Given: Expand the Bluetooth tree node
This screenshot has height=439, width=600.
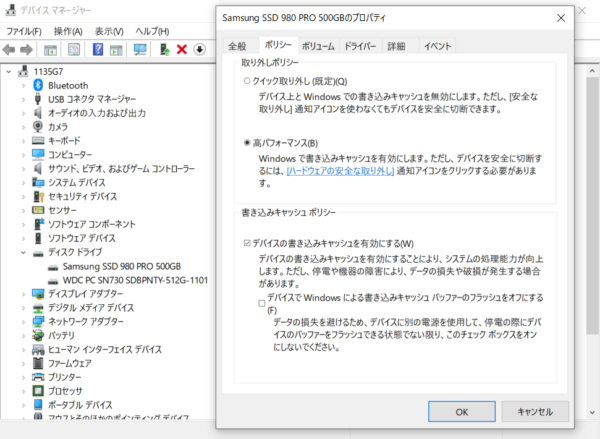Looking at the screenshot, I should click(23, 85).
